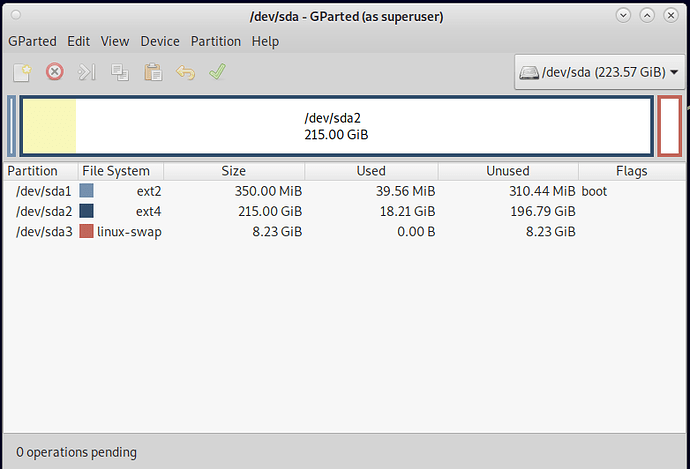Click the boot flag on sda1
Image resolution: width=690 pixels, height=469 pixels.
pos(594,191)
